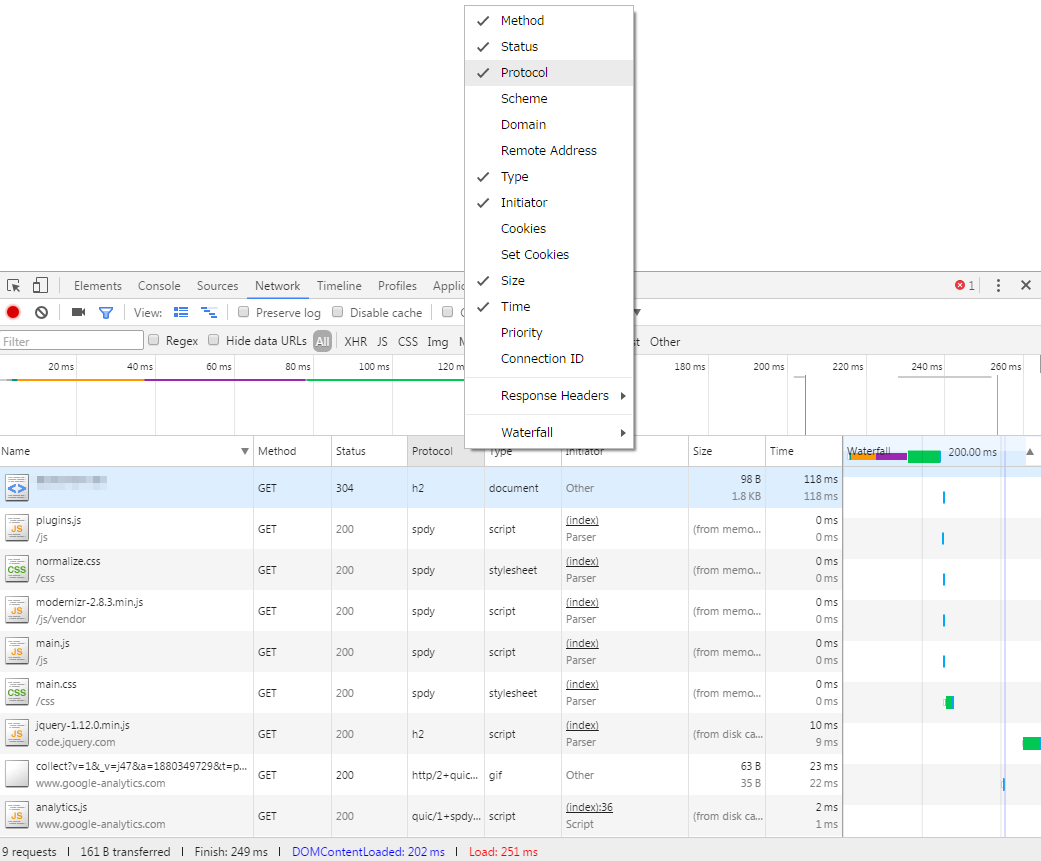
Task: Enable the Disable cache checkbox
Action: tap(338, 312)
